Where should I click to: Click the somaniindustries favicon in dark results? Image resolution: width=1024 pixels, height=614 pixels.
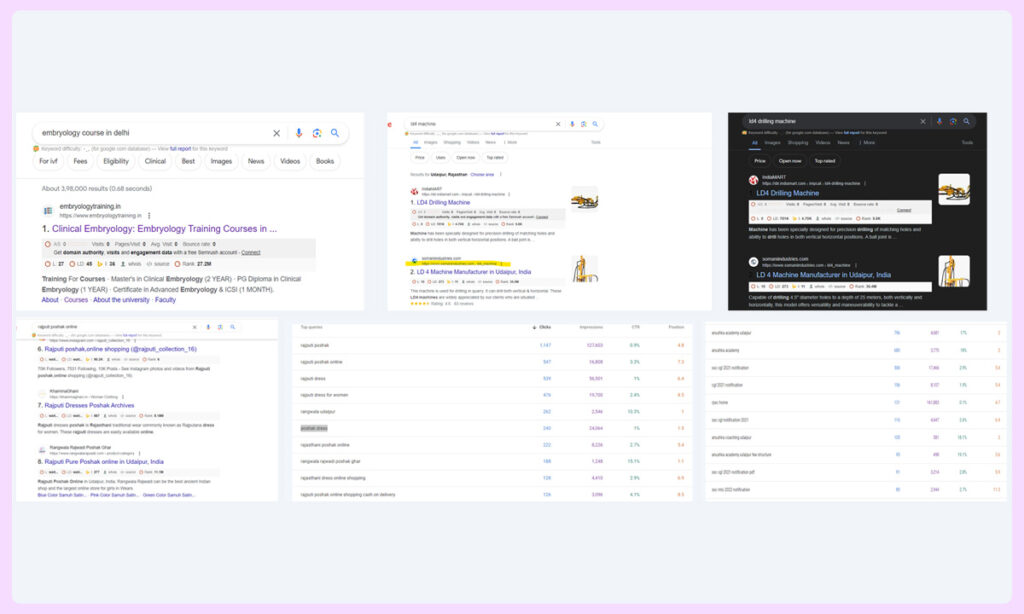click(754, 262)
